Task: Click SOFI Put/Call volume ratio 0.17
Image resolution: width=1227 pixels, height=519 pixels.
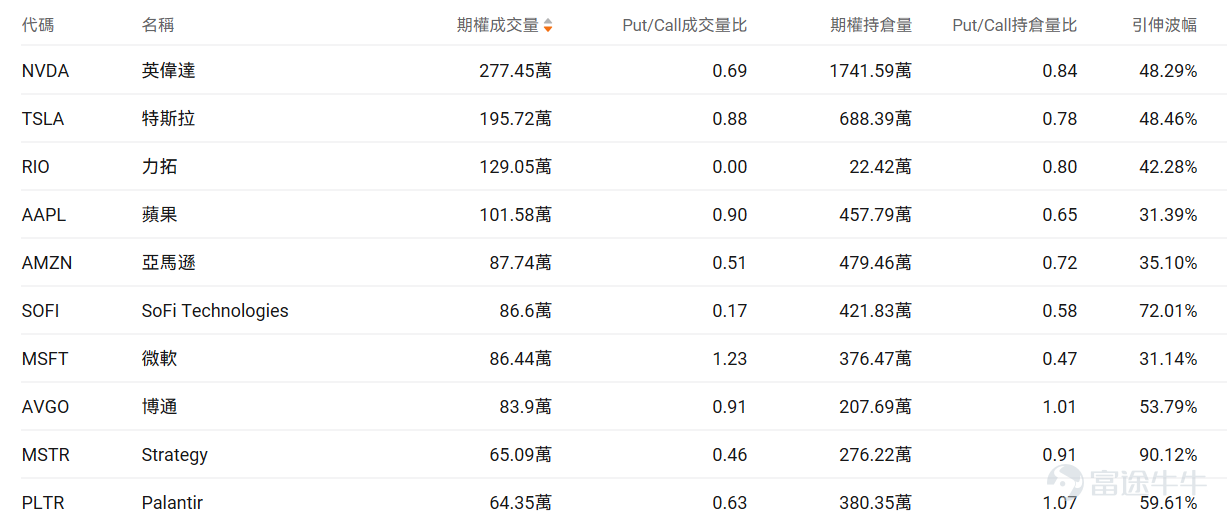Action: click(730, 311)
